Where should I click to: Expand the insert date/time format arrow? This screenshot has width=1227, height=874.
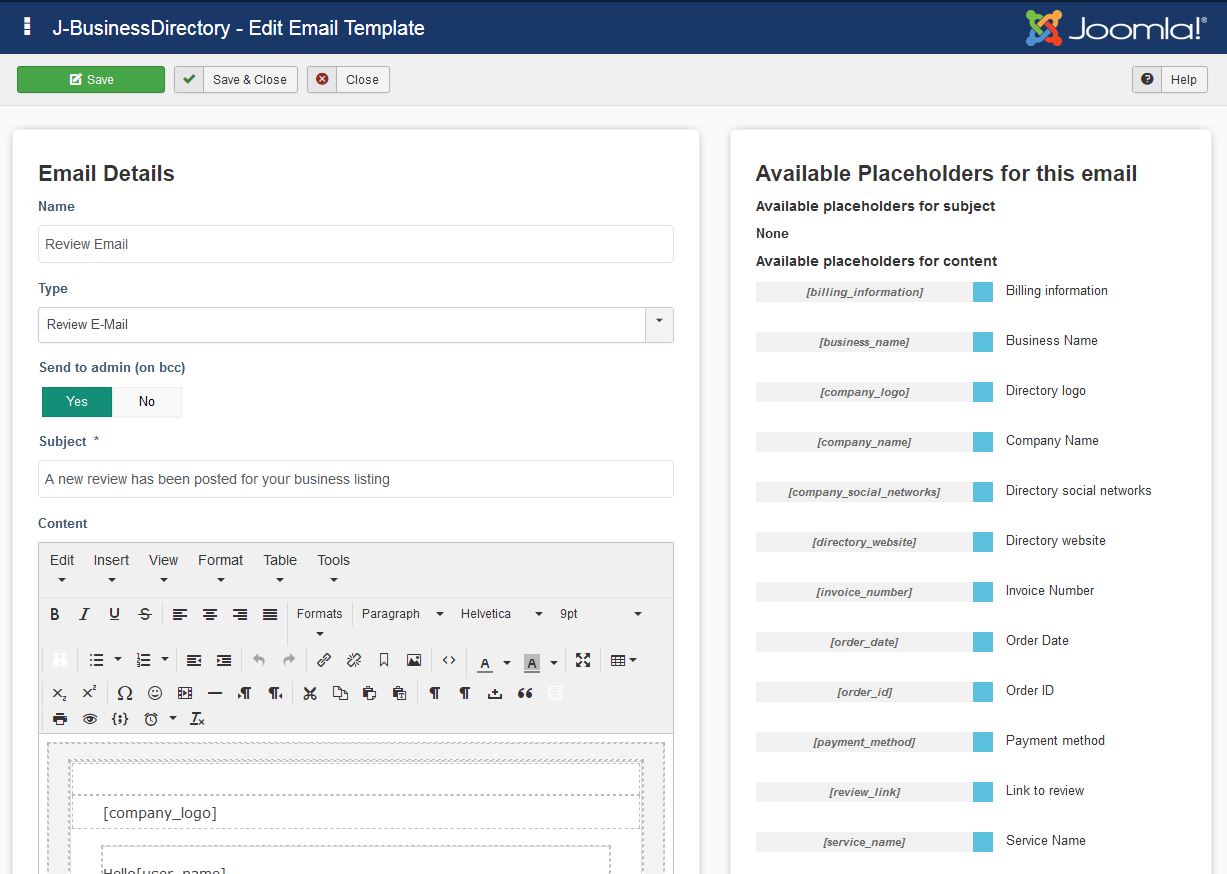tap(173, 719)
